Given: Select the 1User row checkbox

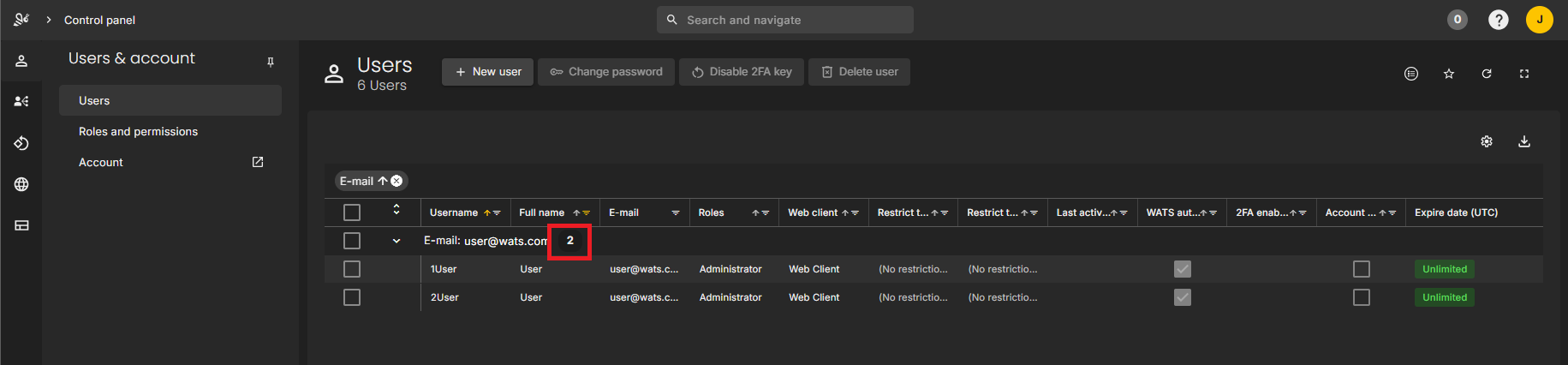Looking at the screenshot, I should [352, 269].
